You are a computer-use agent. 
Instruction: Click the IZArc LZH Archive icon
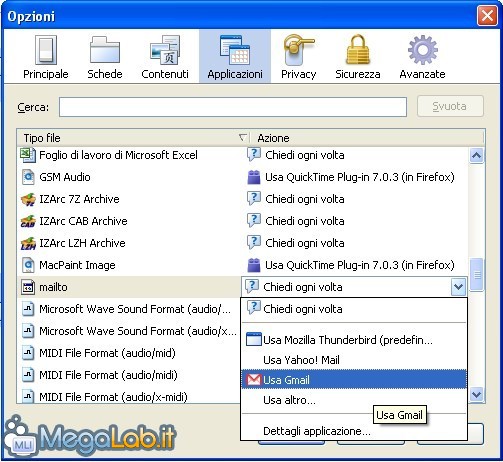click(28, 243)
